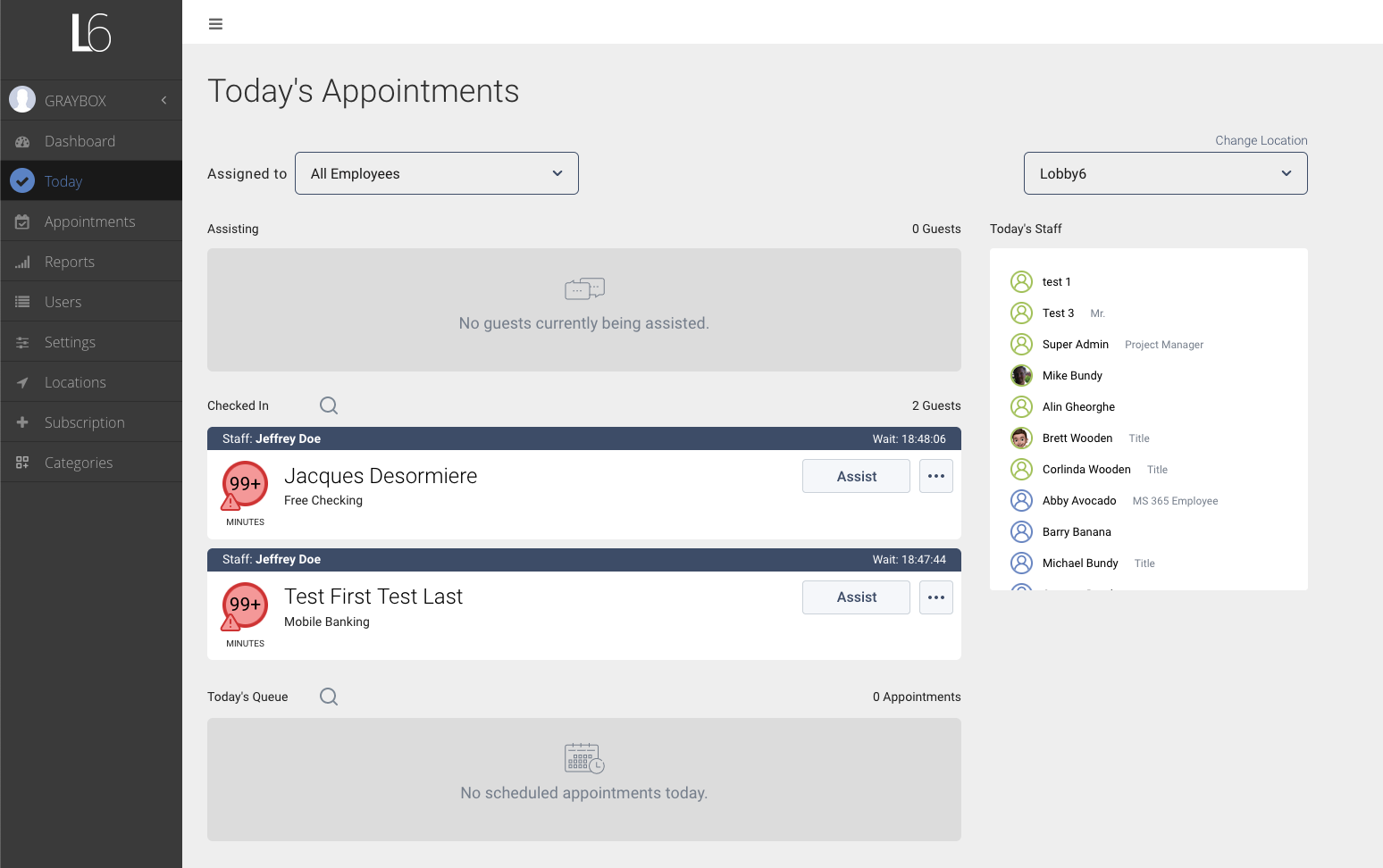This screenshot has width=1383, height=868.
Task: Open the Lobby6 location dropdown
Action: (1165, 173)
